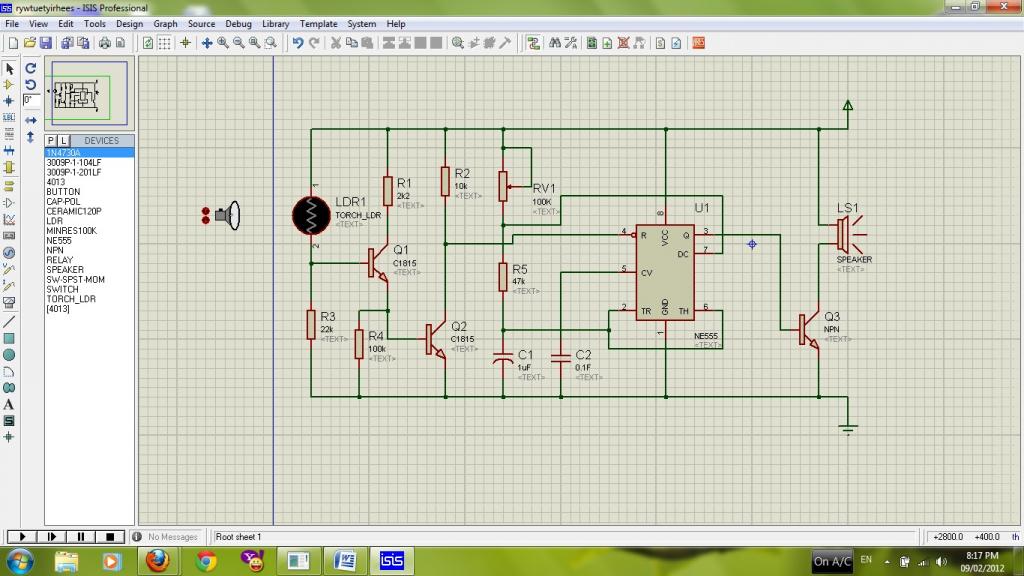Screen dimensions: 1024x576
Task: Select the Selection Mode arrow tool
Action: [9, 69]
